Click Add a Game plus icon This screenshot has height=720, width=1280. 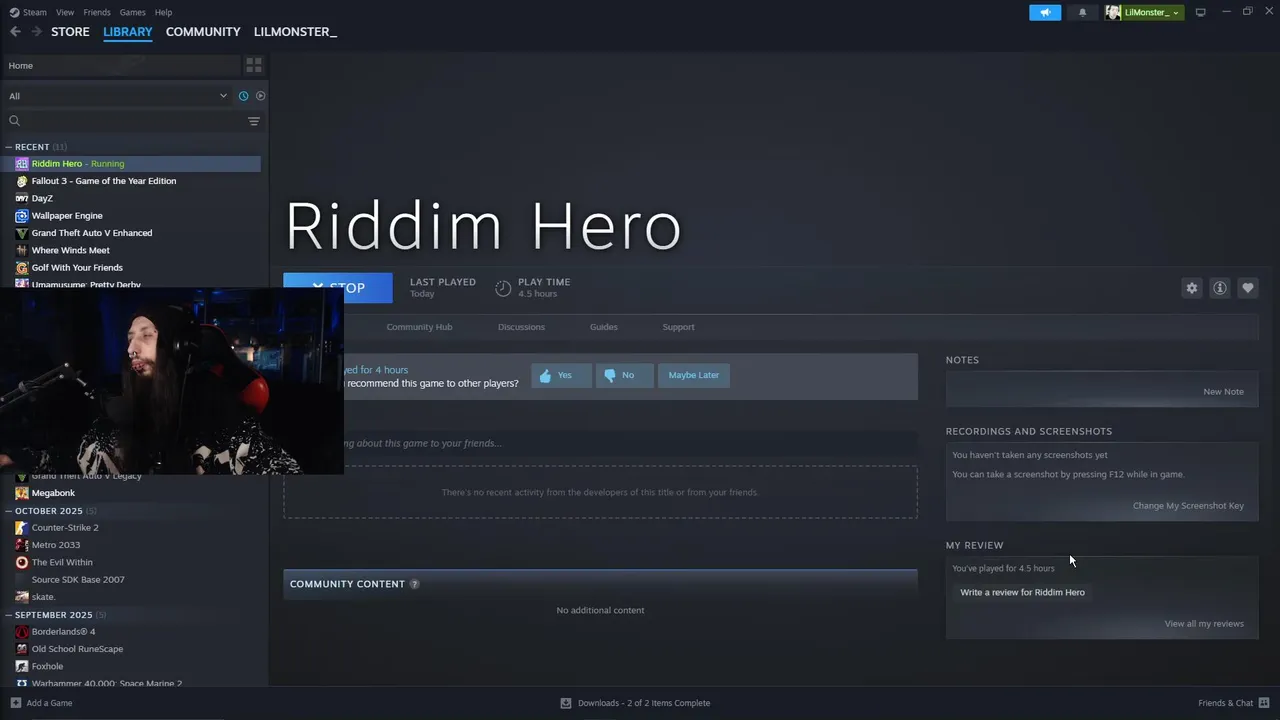(x=15, y=703)
